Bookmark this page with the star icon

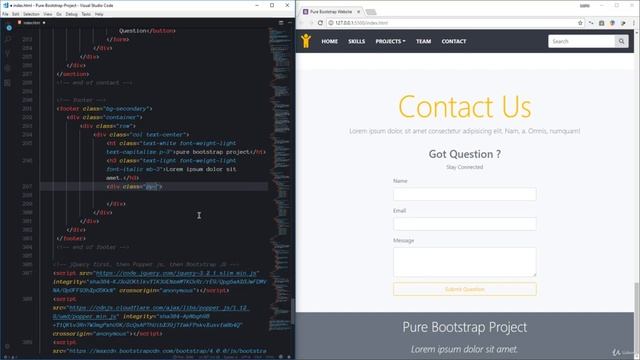pos(580,23)
